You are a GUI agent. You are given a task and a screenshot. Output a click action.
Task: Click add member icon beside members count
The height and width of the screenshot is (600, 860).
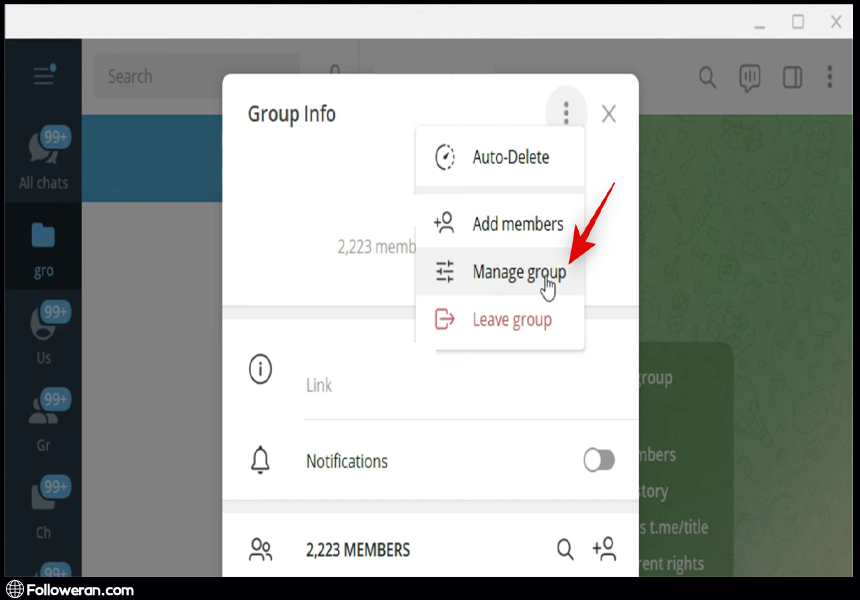click(x=604, y=549)
